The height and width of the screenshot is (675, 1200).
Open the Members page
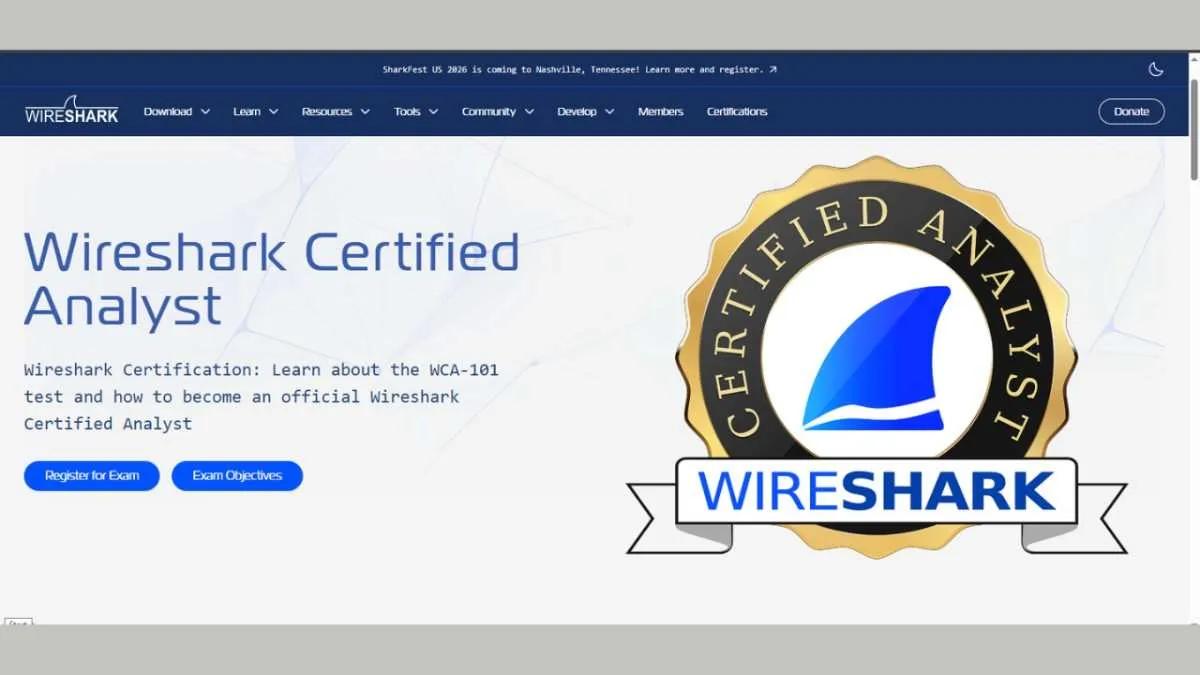coord(661,112)
